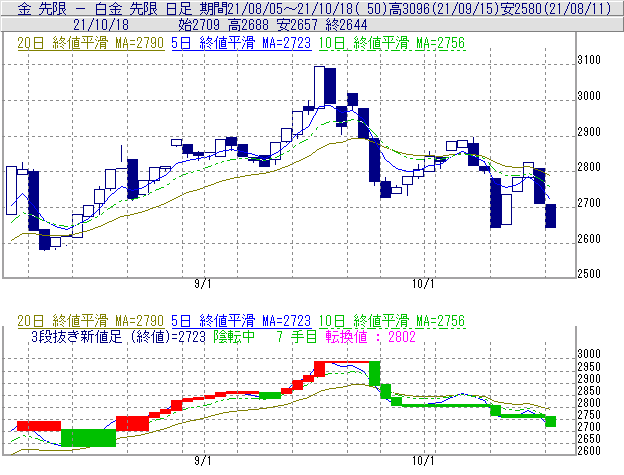
Task: Click the '9/1' date label under lower chart
Action: pos(203,461)
